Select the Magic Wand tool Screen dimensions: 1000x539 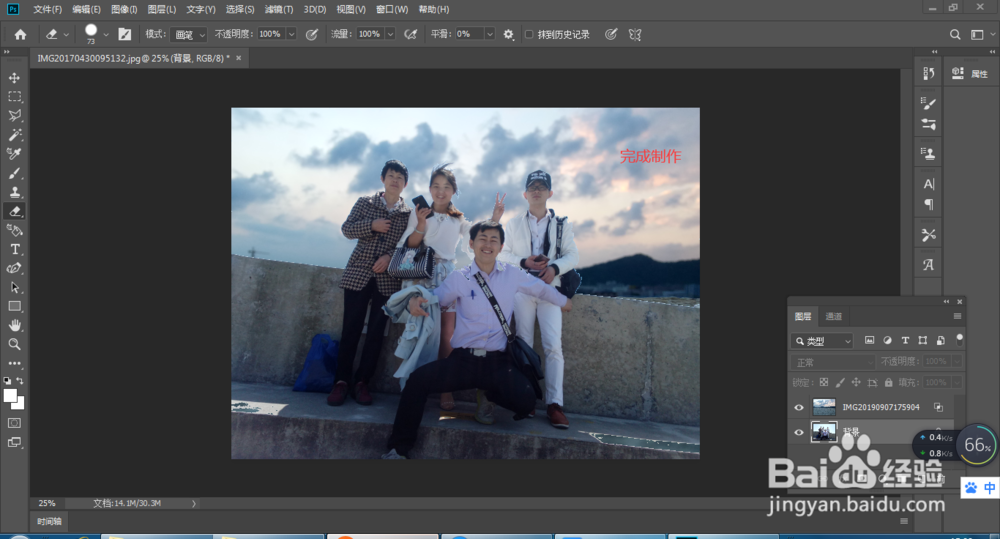tap(14, 135)
